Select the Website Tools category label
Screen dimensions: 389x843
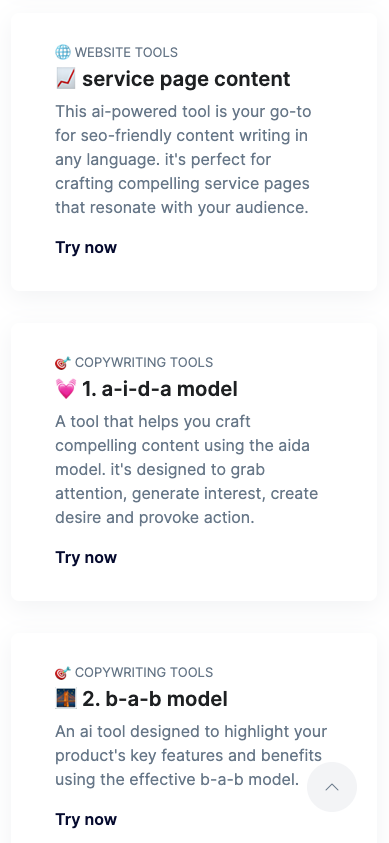tap(126, 52)
